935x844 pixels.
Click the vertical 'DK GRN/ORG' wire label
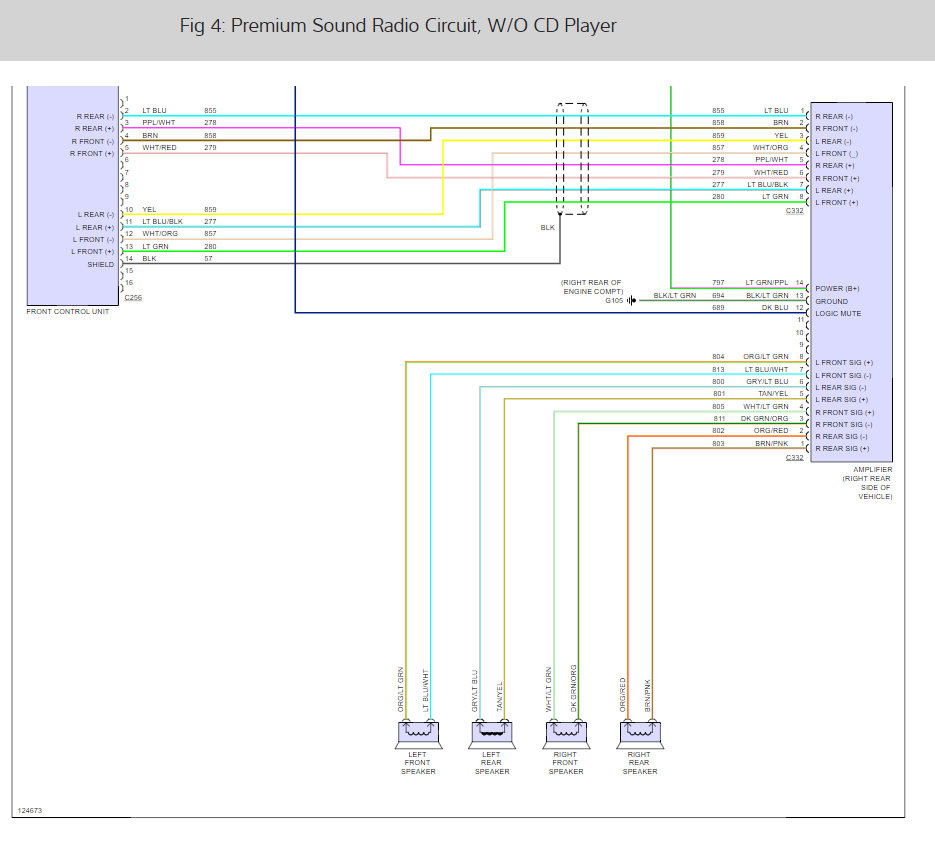pyautogui.click(x=574, y=688)
